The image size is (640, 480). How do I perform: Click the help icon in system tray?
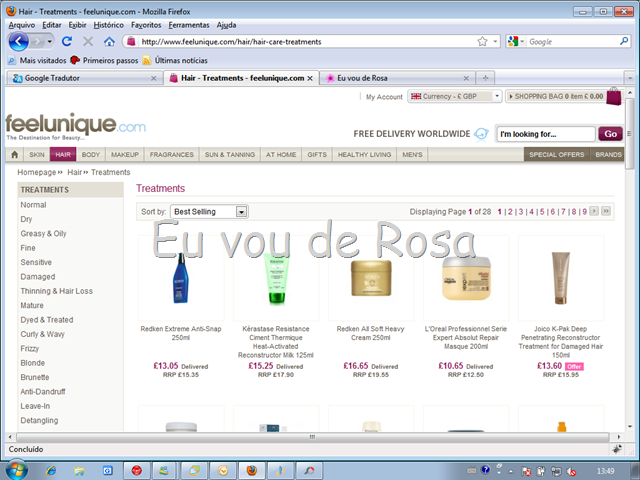[485, 470]
